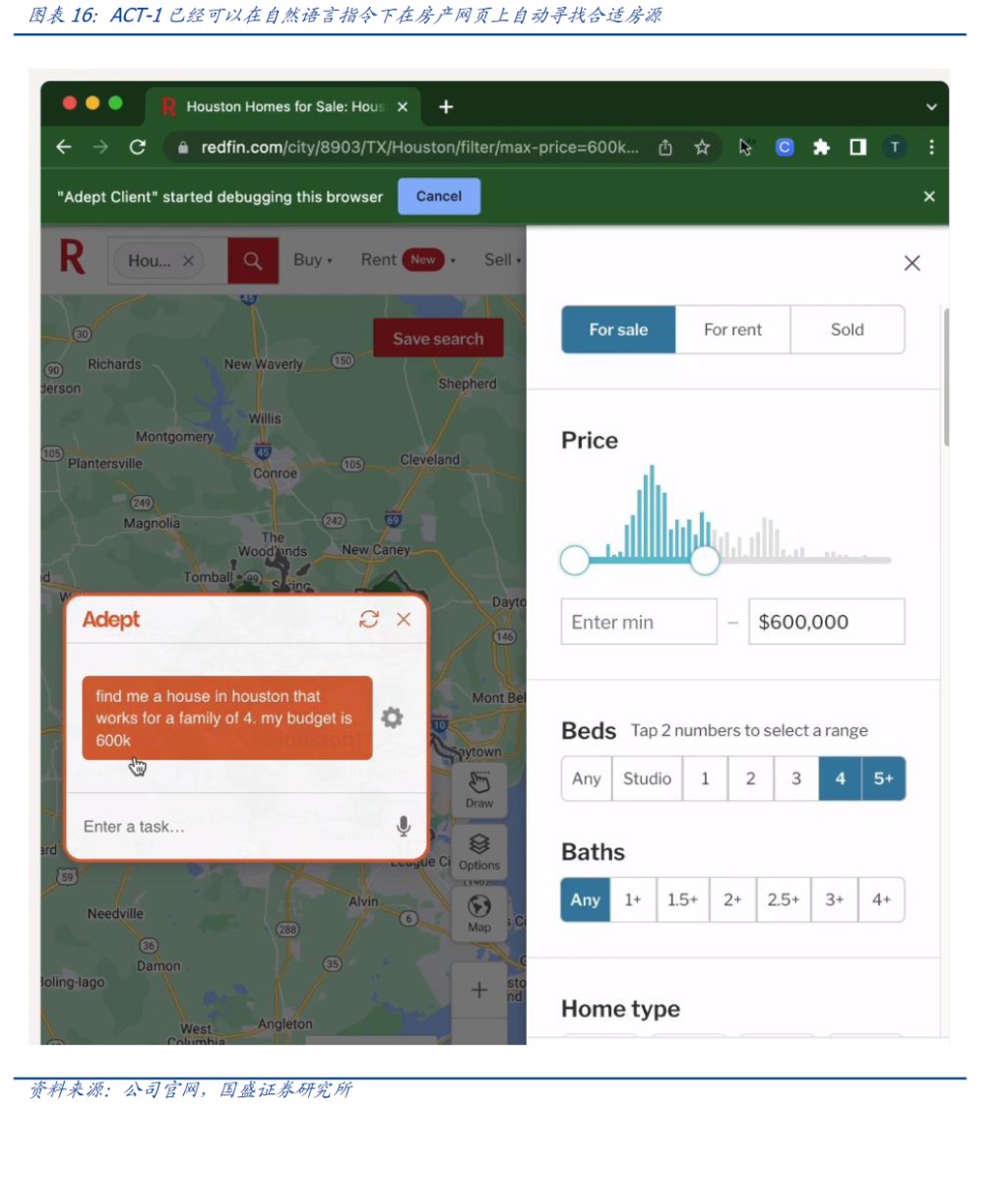Screen dimensions: 1008x1181
Task: Click the Save search button
Action: pyautogui.click(x=438, y=339)
